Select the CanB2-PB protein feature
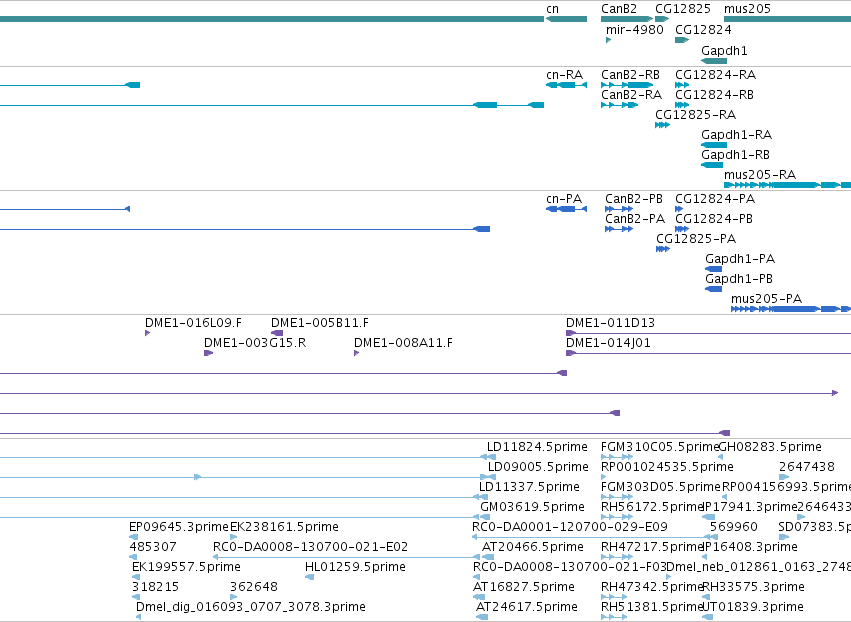This screenshot has width=851, height=622. pos(619,209)
